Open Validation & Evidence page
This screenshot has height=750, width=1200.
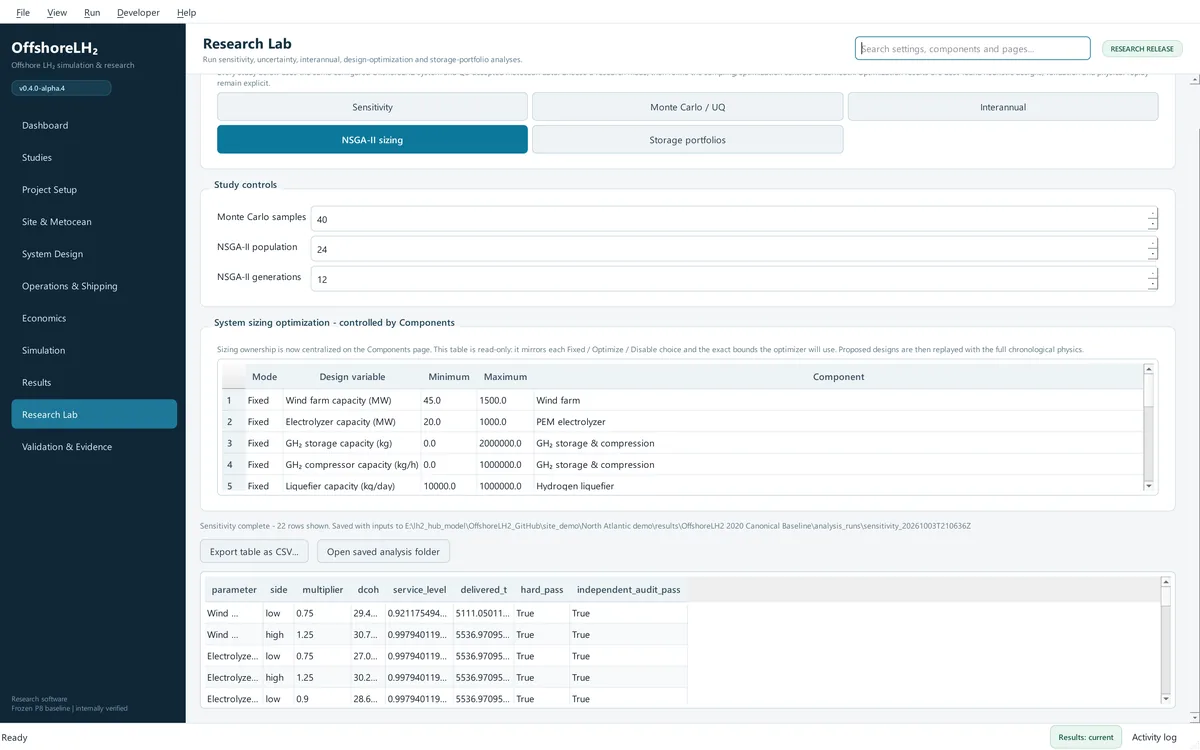coord(94,446)
